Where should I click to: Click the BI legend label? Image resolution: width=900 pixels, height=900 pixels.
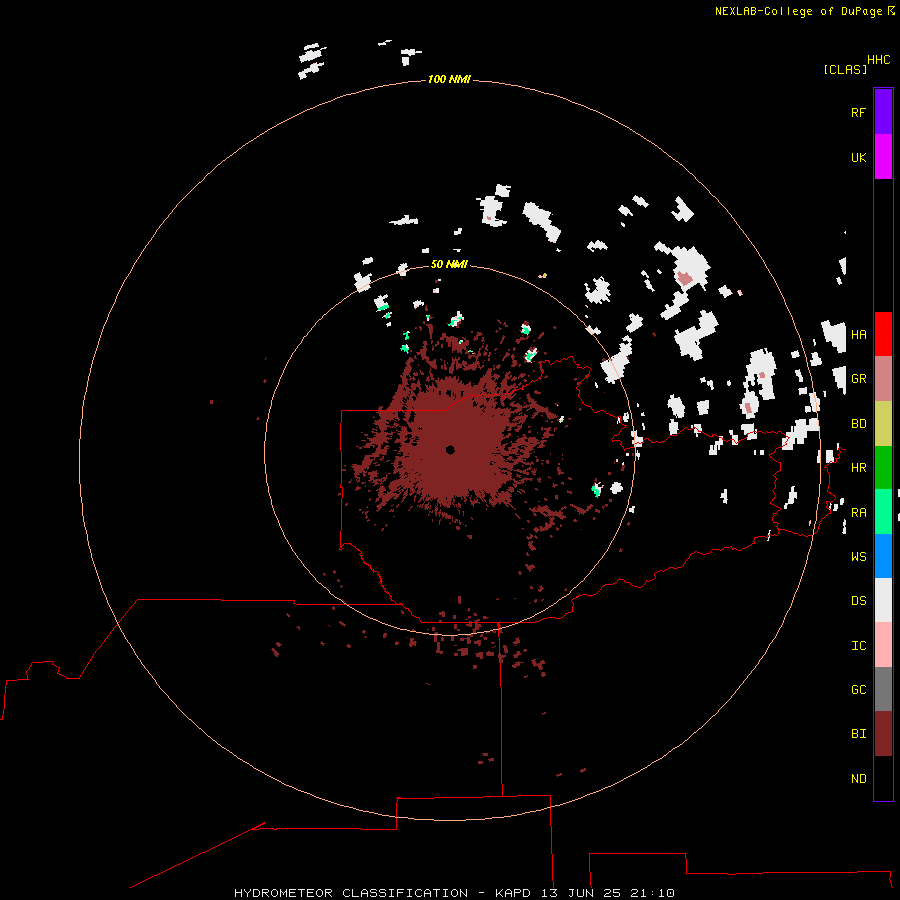click(x=858, y=734)
